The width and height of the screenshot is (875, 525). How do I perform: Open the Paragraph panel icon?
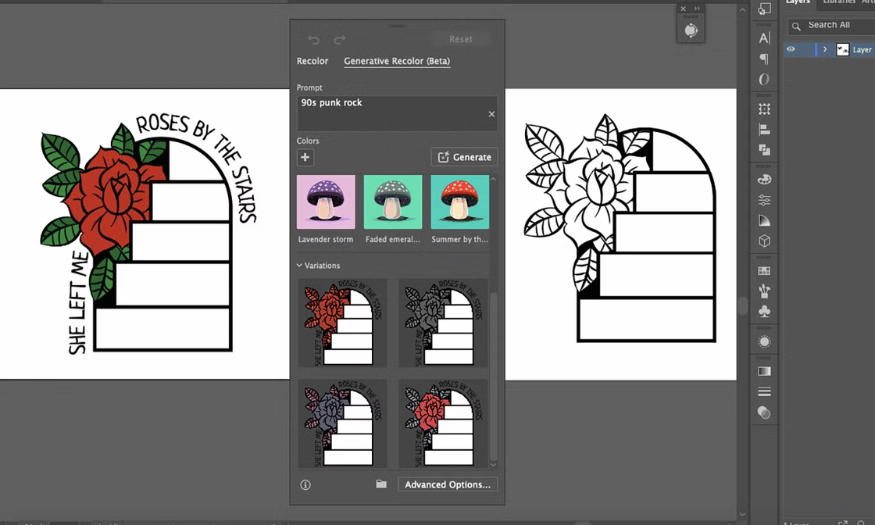pos(764,59)
